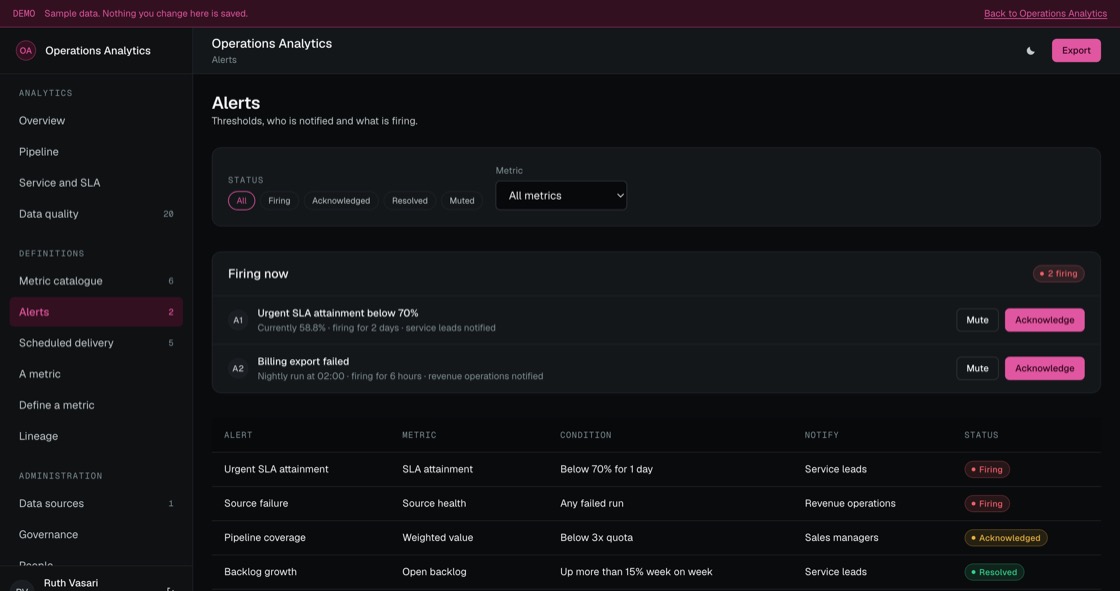Viewport: 1120px width, 591px height.
Task: Open Data quality section
Action: pyautogui.click(x=96, y=214)
